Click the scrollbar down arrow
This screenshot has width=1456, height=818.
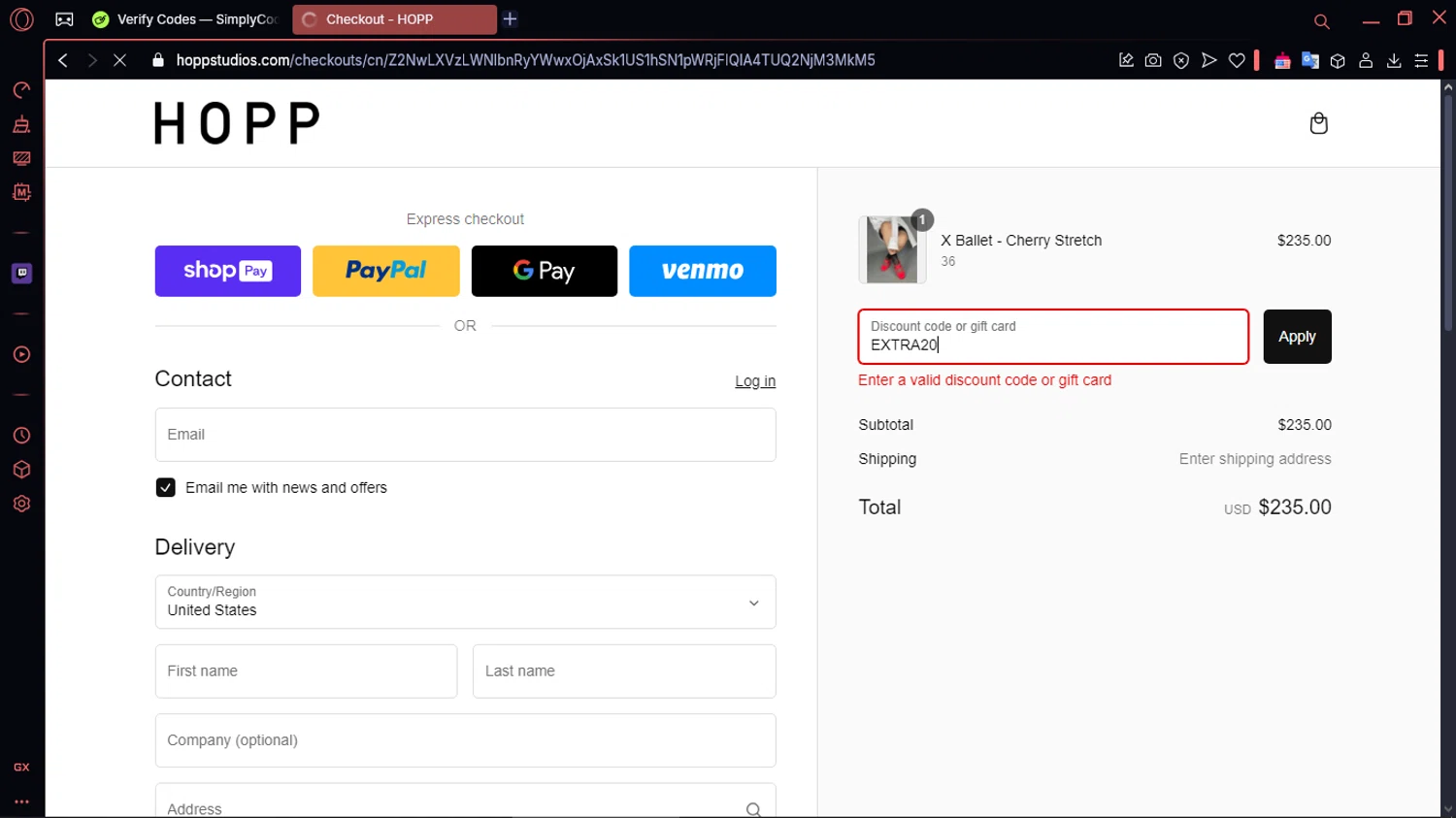[x=1447, y=809]
